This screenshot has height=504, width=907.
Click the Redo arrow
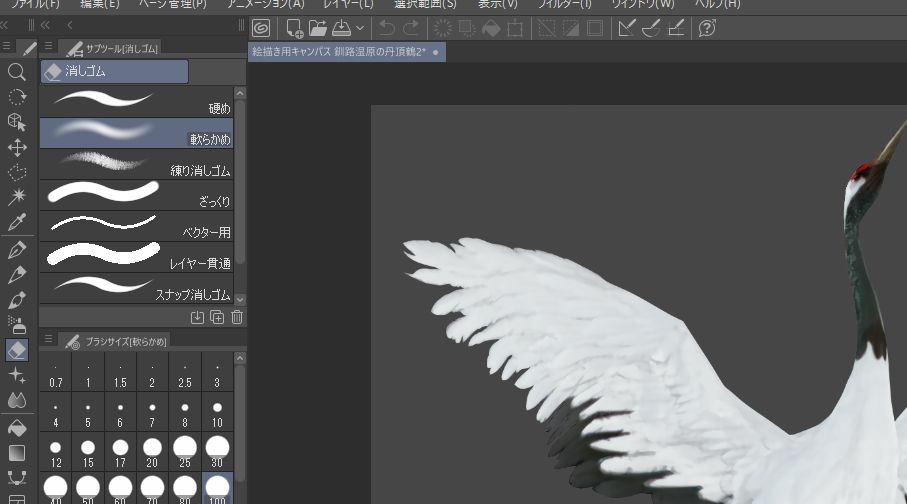[411, 28]
